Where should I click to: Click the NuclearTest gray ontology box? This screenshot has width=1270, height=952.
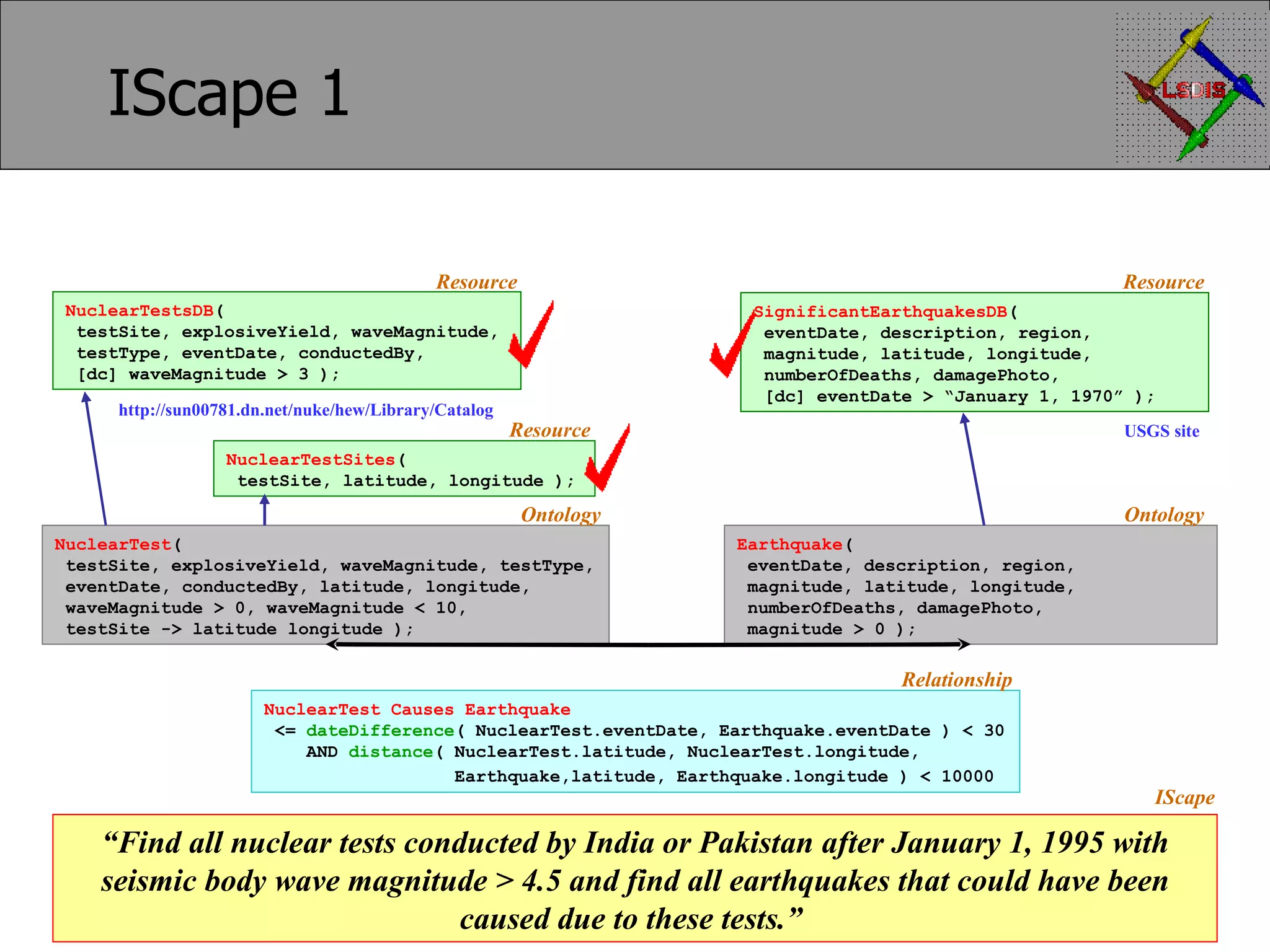pyautogui.click(x=325, y=586)
